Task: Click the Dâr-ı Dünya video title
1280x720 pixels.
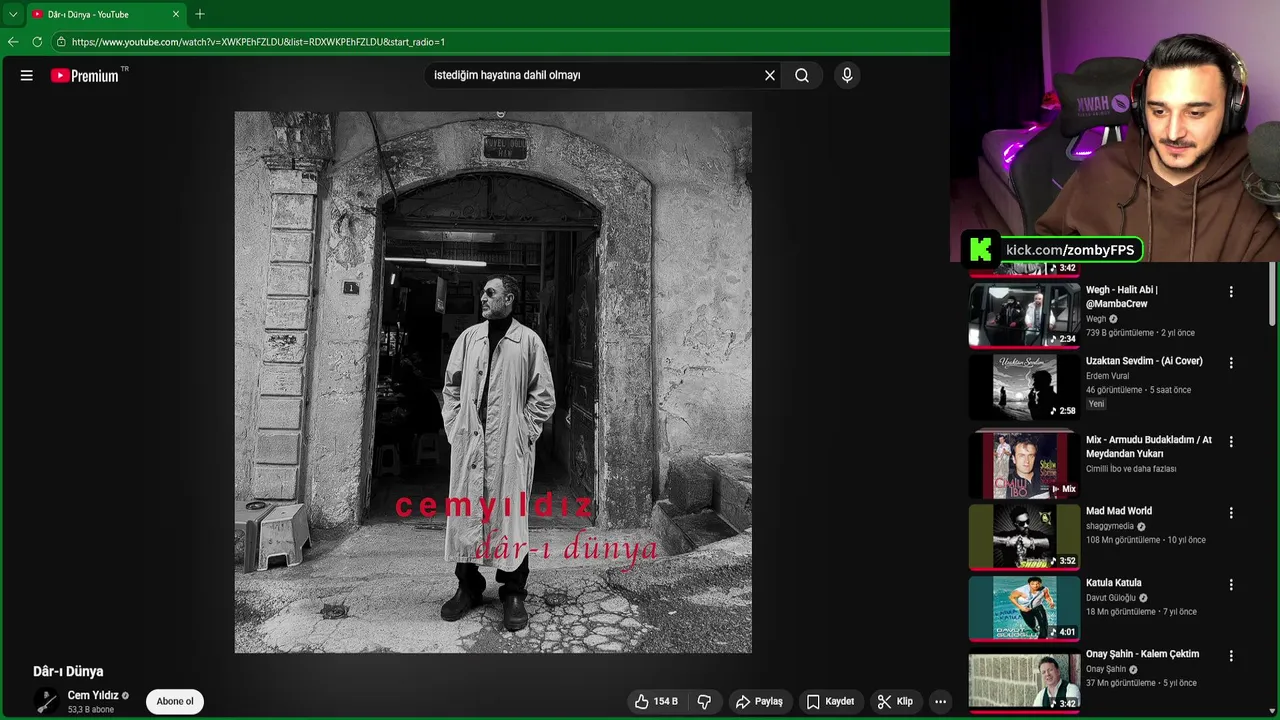Action: pos(68,671)
